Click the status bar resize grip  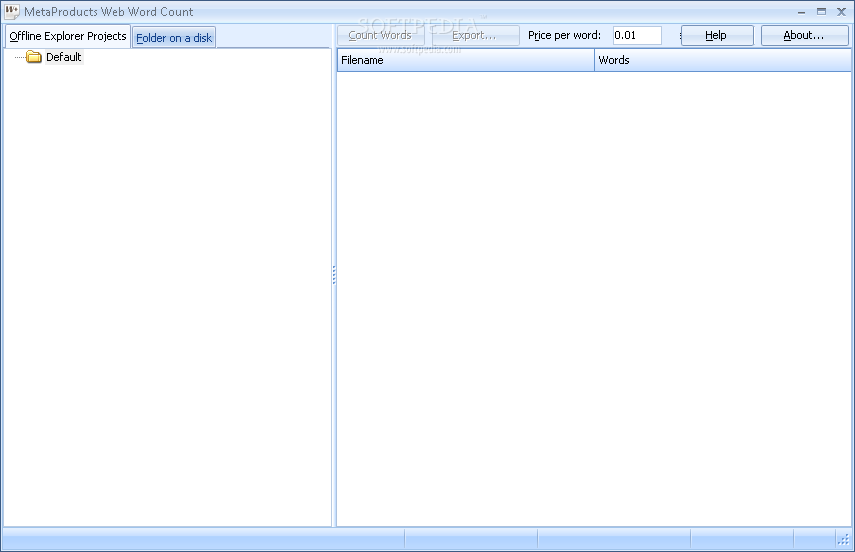(x=843, y=539)
